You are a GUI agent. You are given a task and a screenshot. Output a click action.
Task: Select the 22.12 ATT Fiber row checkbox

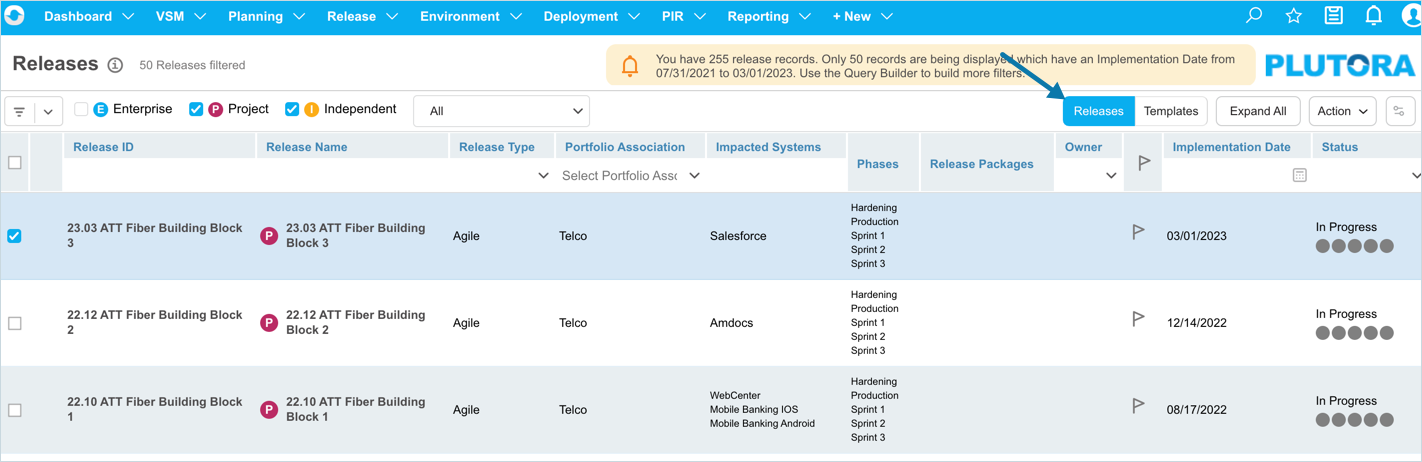coord(15,323)
